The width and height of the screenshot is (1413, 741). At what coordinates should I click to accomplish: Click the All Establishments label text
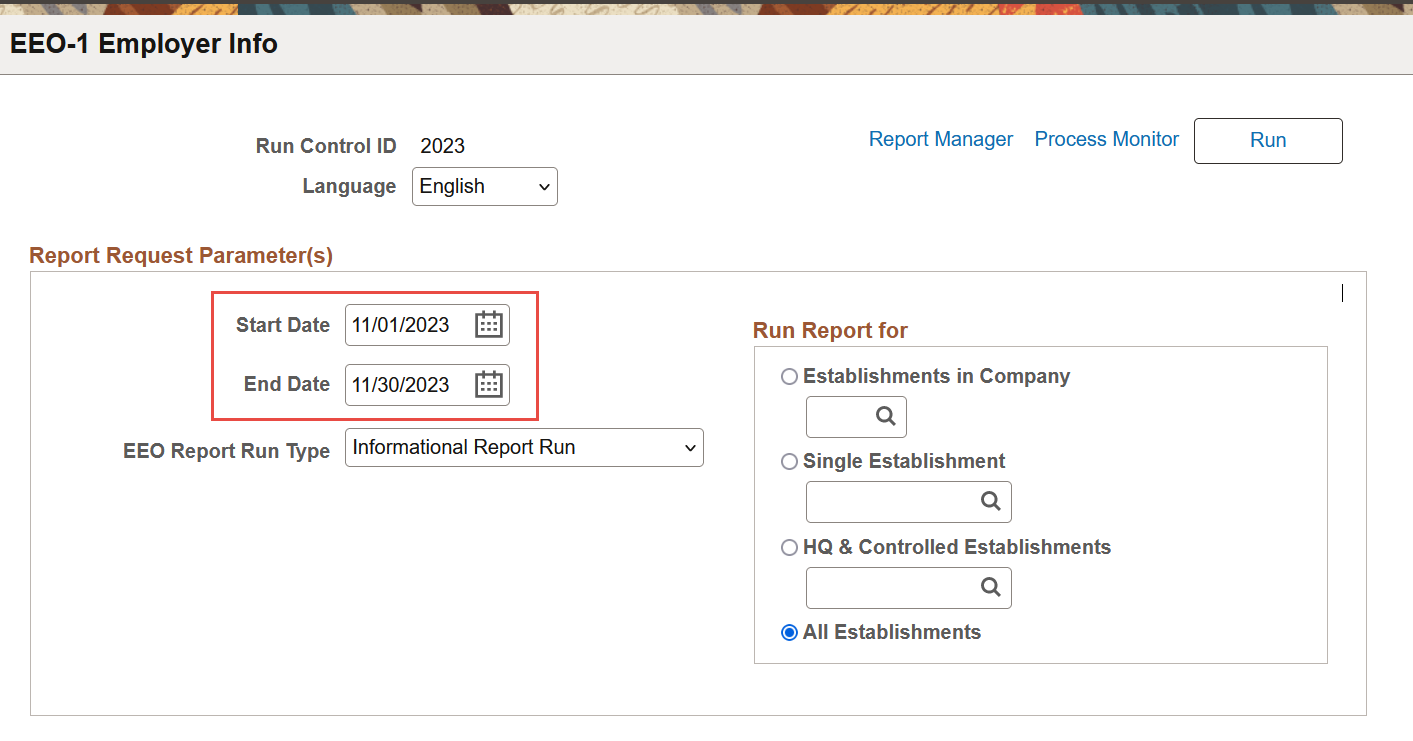pos(892,633)
